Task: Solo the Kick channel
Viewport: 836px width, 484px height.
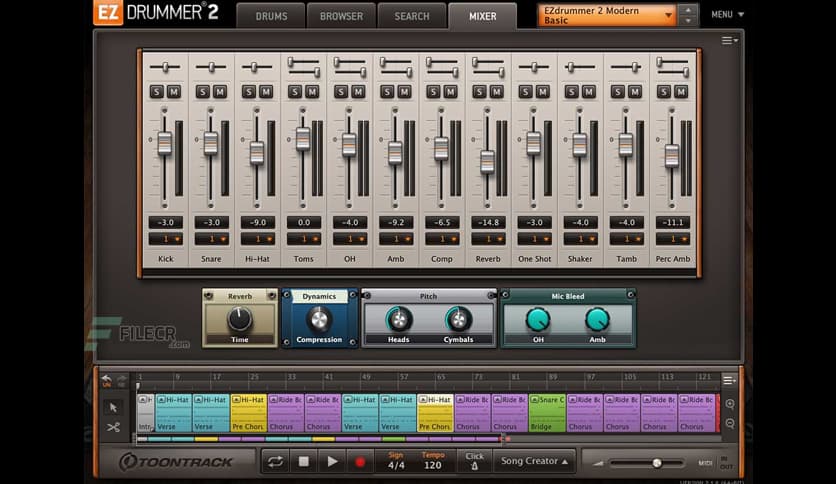Action: point(157,92)
